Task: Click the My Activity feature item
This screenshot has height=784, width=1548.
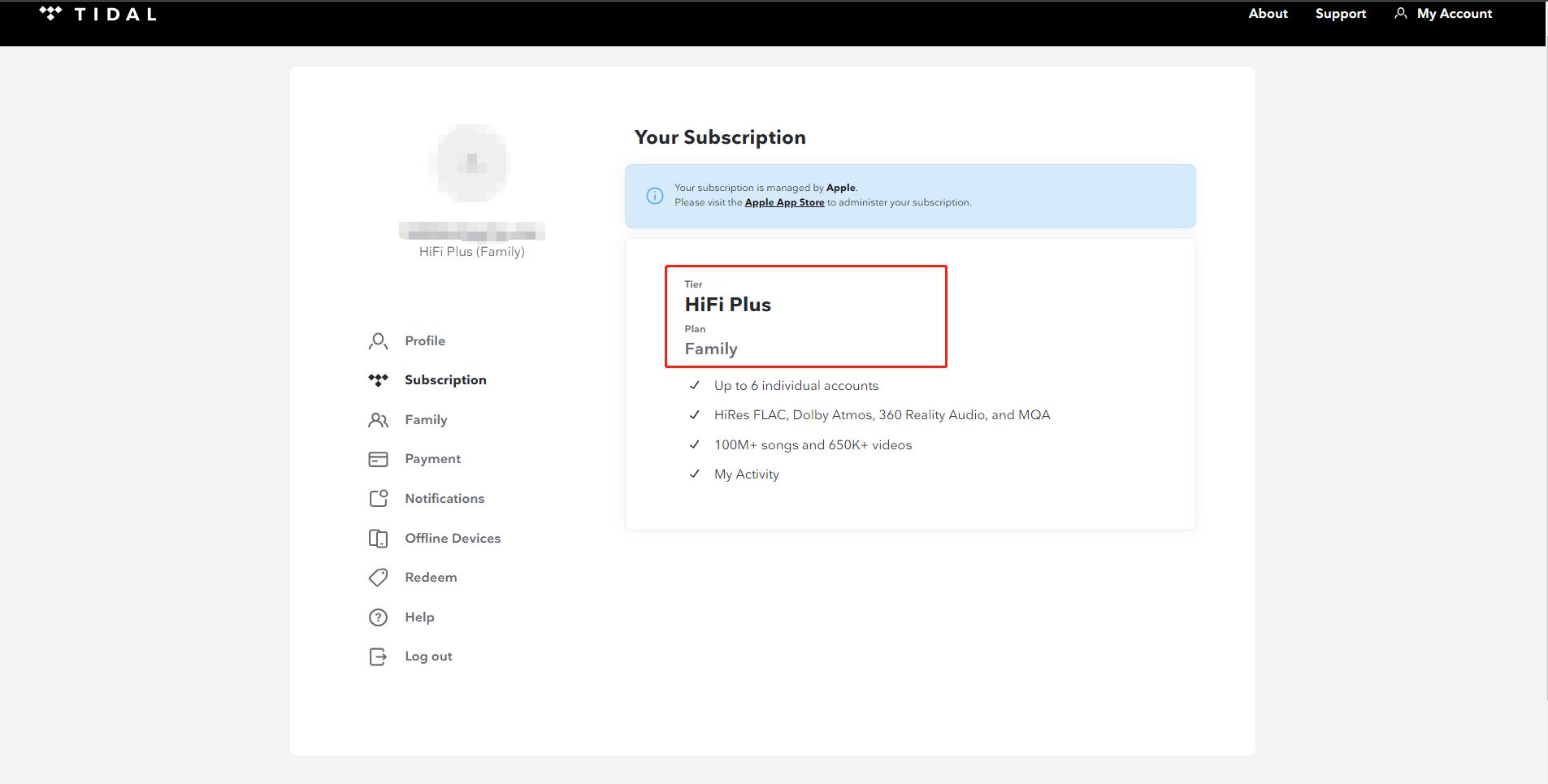Action: 746,474
